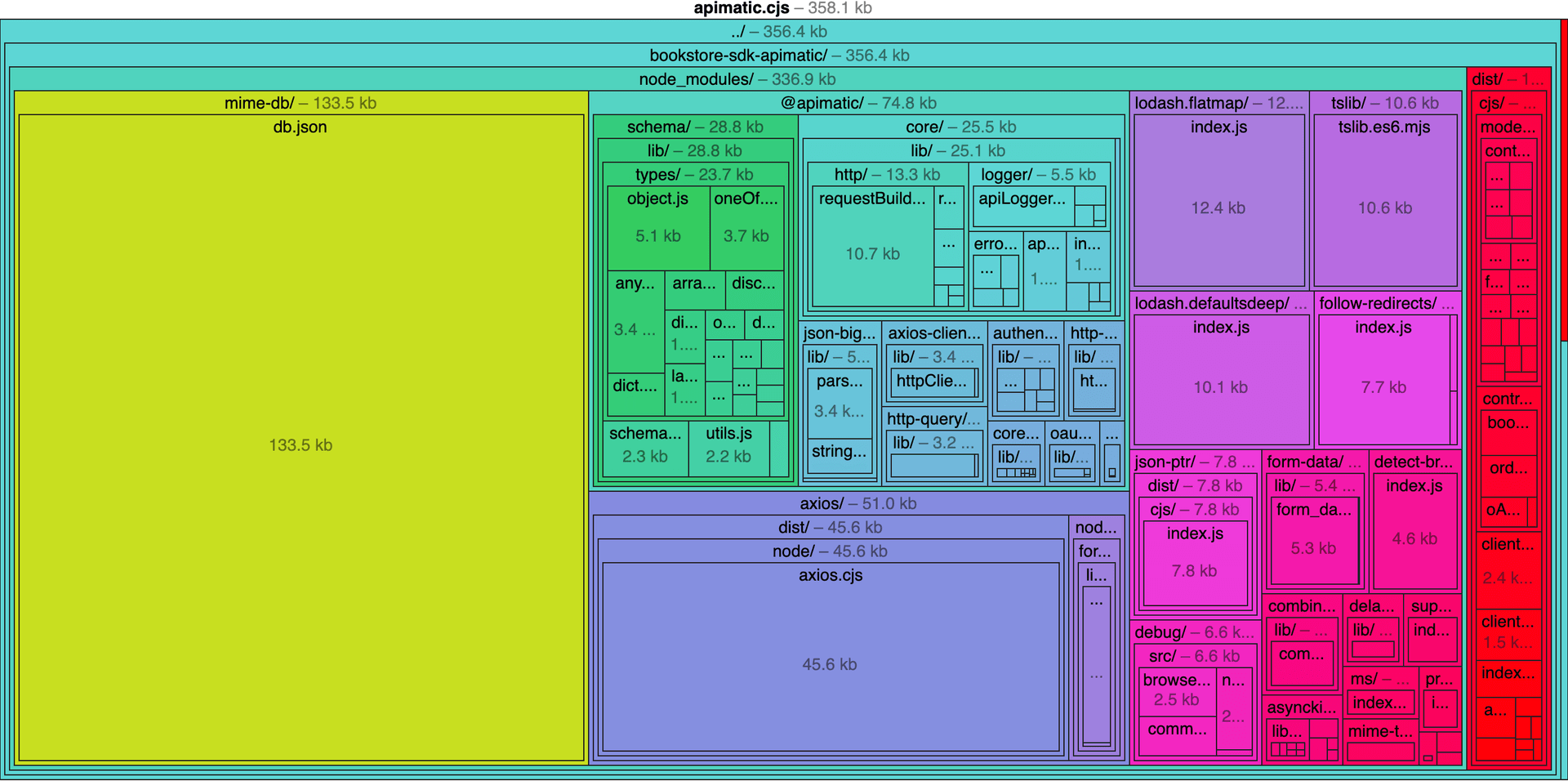Click the apimatic.cjs root title
Image resolution: width=1568 pixels, height=781 pixels.
tap(782, 8)
